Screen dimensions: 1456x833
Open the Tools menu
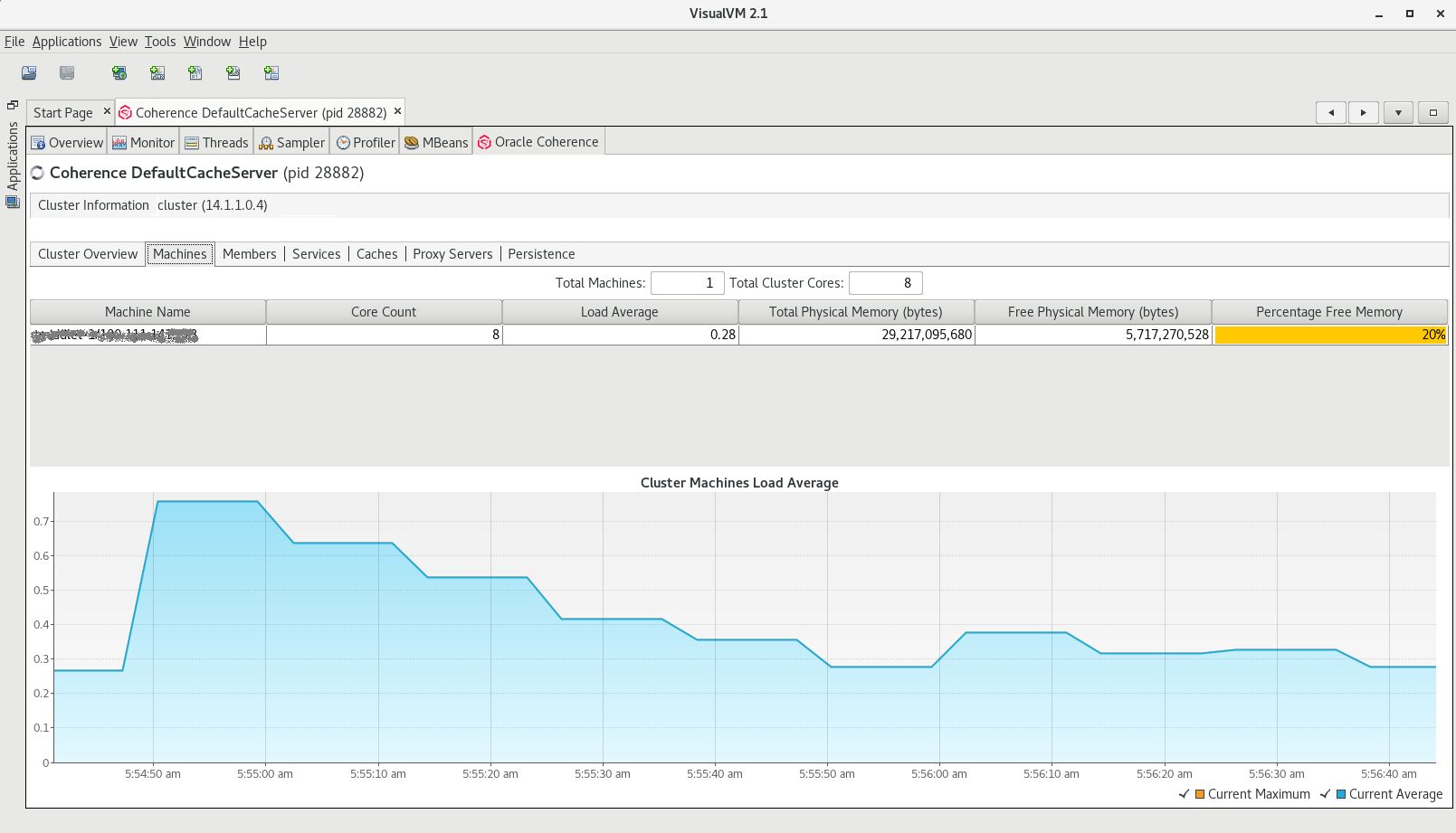[x=160, y=42]
